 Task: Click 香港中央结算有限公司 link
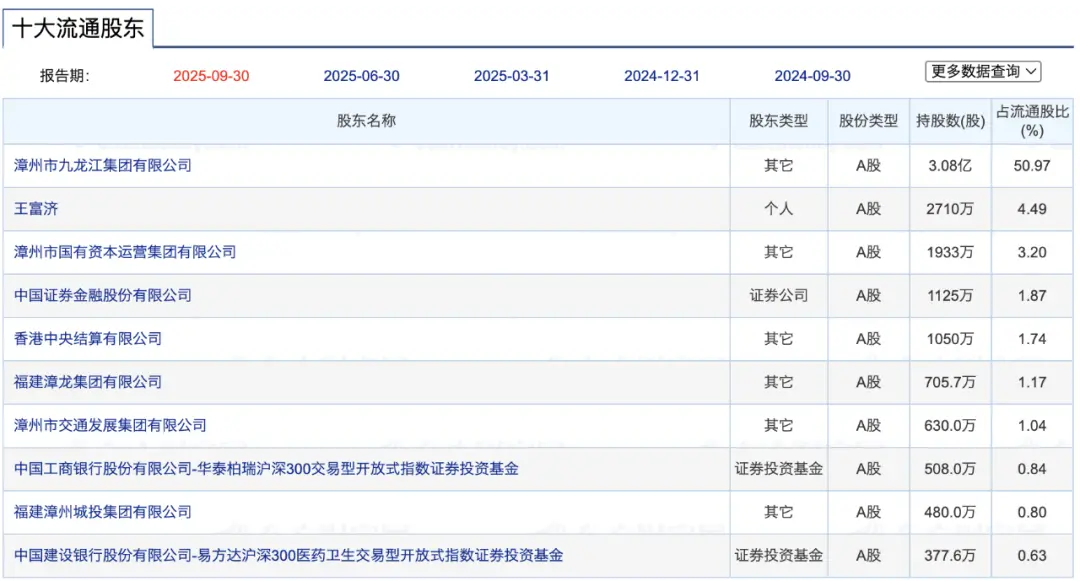tap(88, 339)
